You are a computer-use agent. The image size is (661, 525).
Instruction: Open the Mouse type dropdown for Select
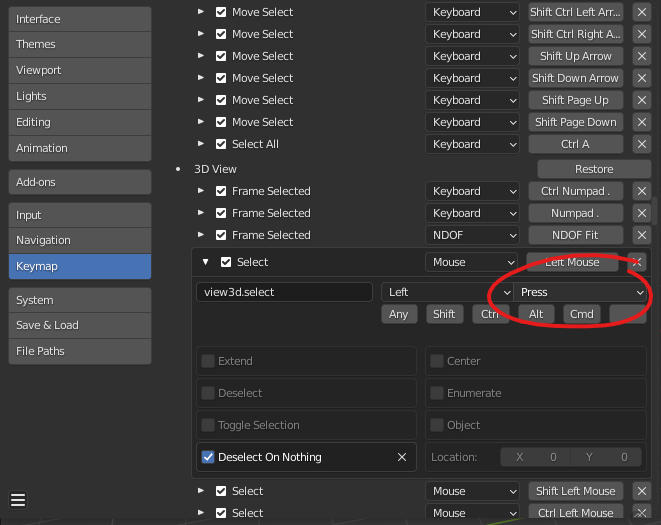(x=472, y=262)
